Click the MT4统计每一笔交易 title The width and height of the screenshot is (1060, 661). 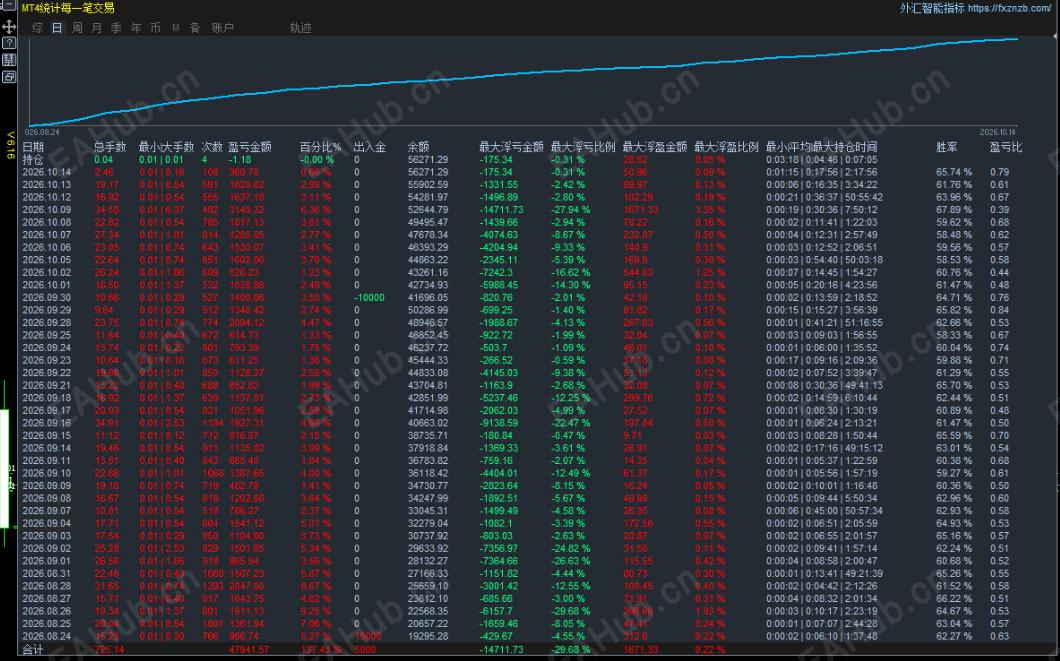[68, 8]
